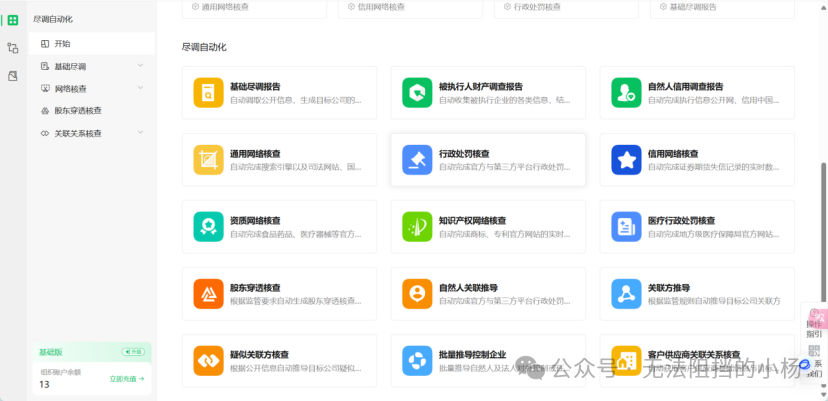Open 知识产权网络核查 green icon

pyautogui.click(x=417, y=227)
